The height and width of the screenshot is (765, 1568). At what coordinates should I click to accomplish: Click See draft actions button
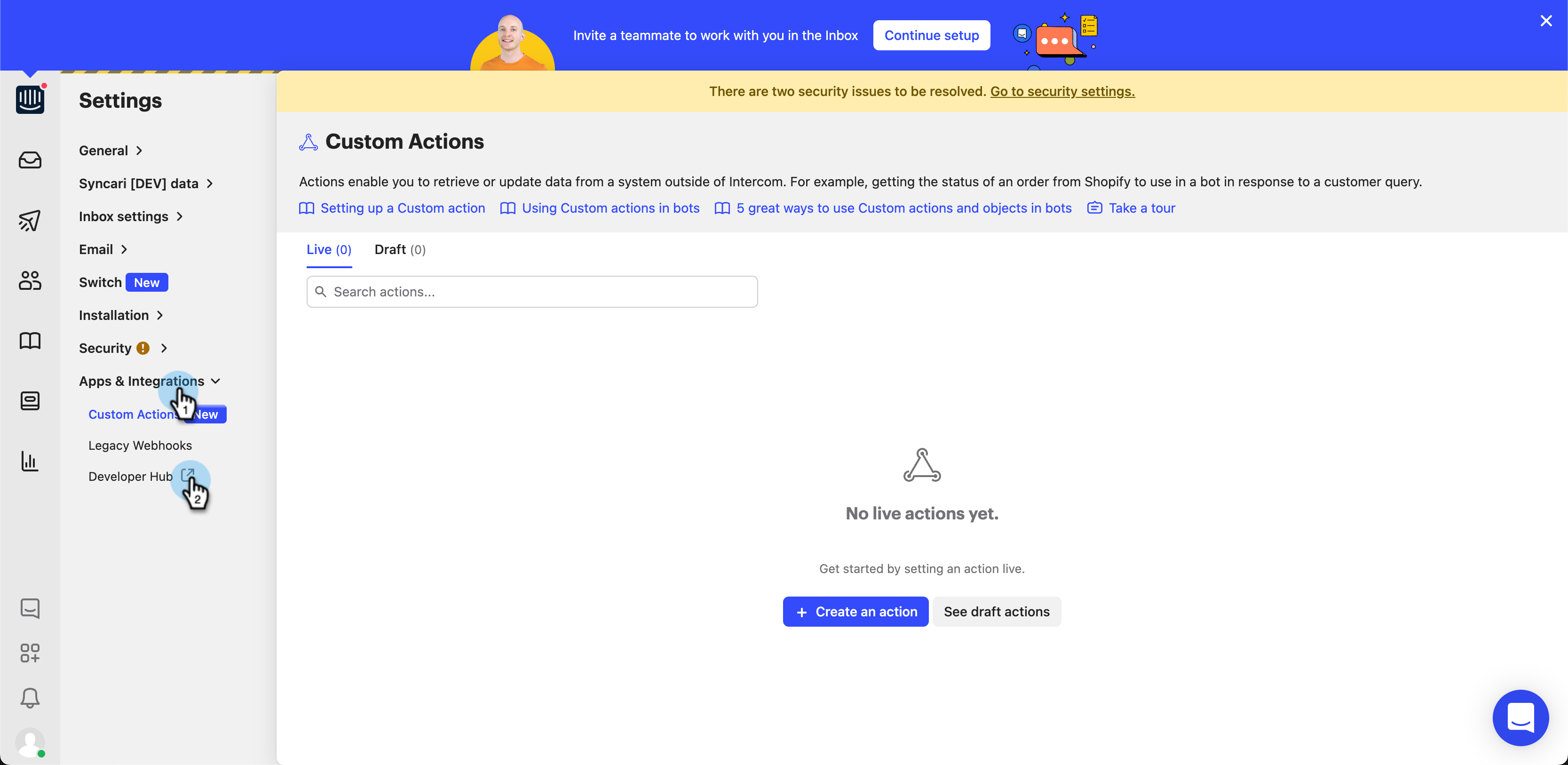pos(997,612)
